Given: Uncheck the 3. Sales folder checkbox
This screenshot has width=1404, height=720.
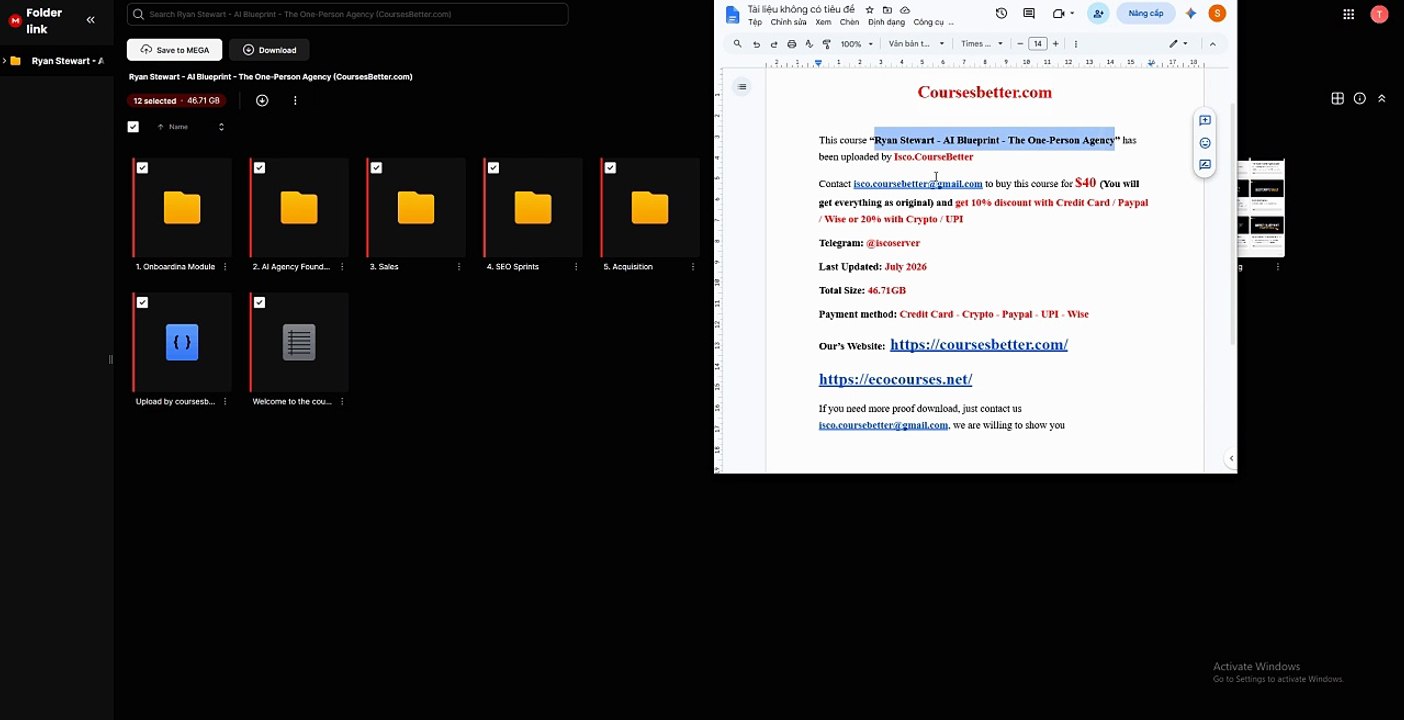Looking at the screenshot, I should point(376,168).
